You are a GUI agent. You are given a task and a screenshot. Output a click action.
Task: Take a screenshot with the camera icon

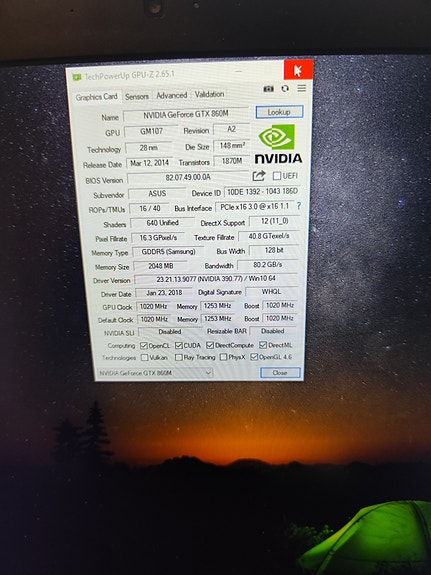(269, 89)
